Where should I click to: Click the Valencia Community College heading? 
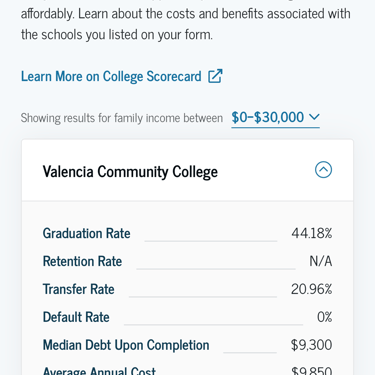130,172
